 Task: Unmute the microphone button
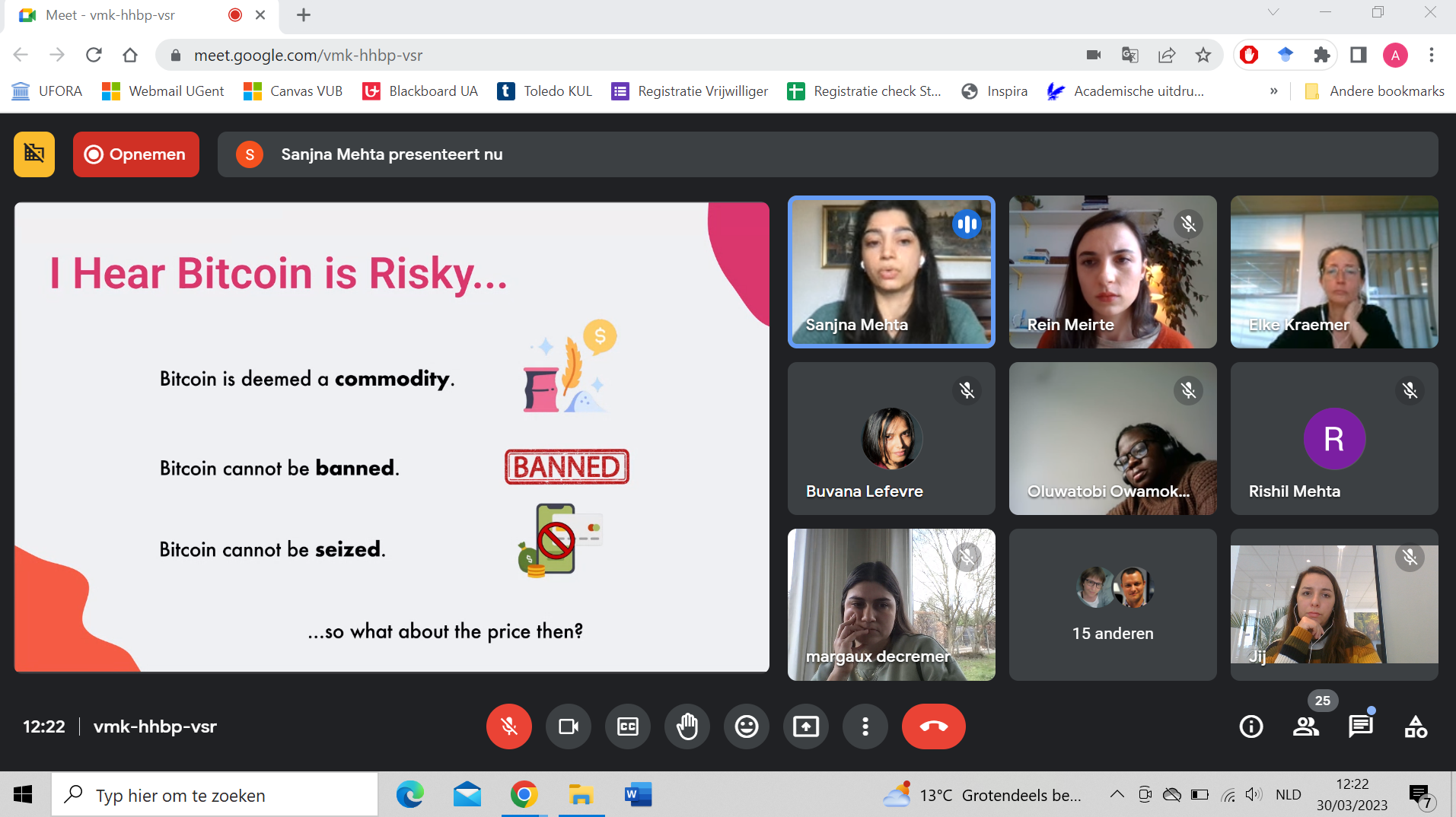(x=508, y=726)
